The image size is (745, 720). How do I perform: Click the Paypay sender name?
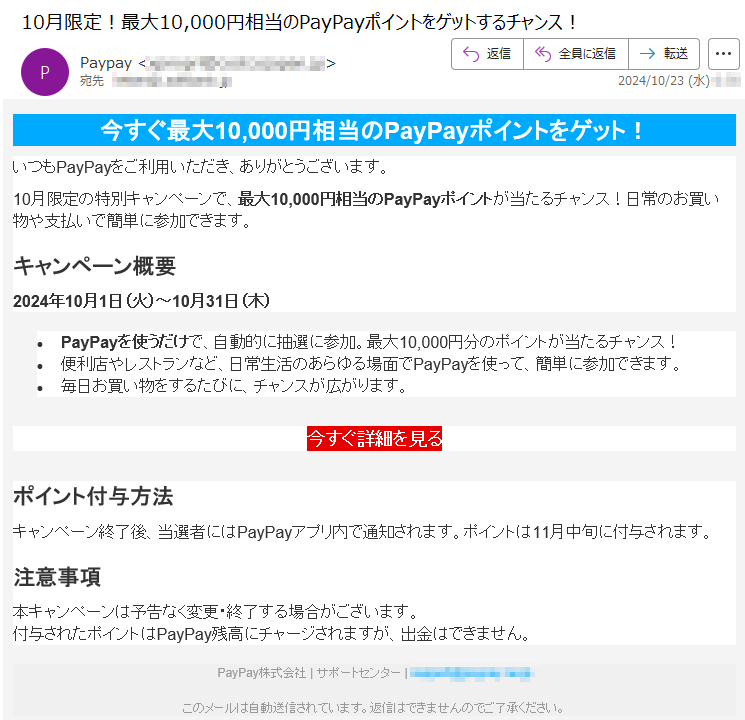click(x=106, y=63)
